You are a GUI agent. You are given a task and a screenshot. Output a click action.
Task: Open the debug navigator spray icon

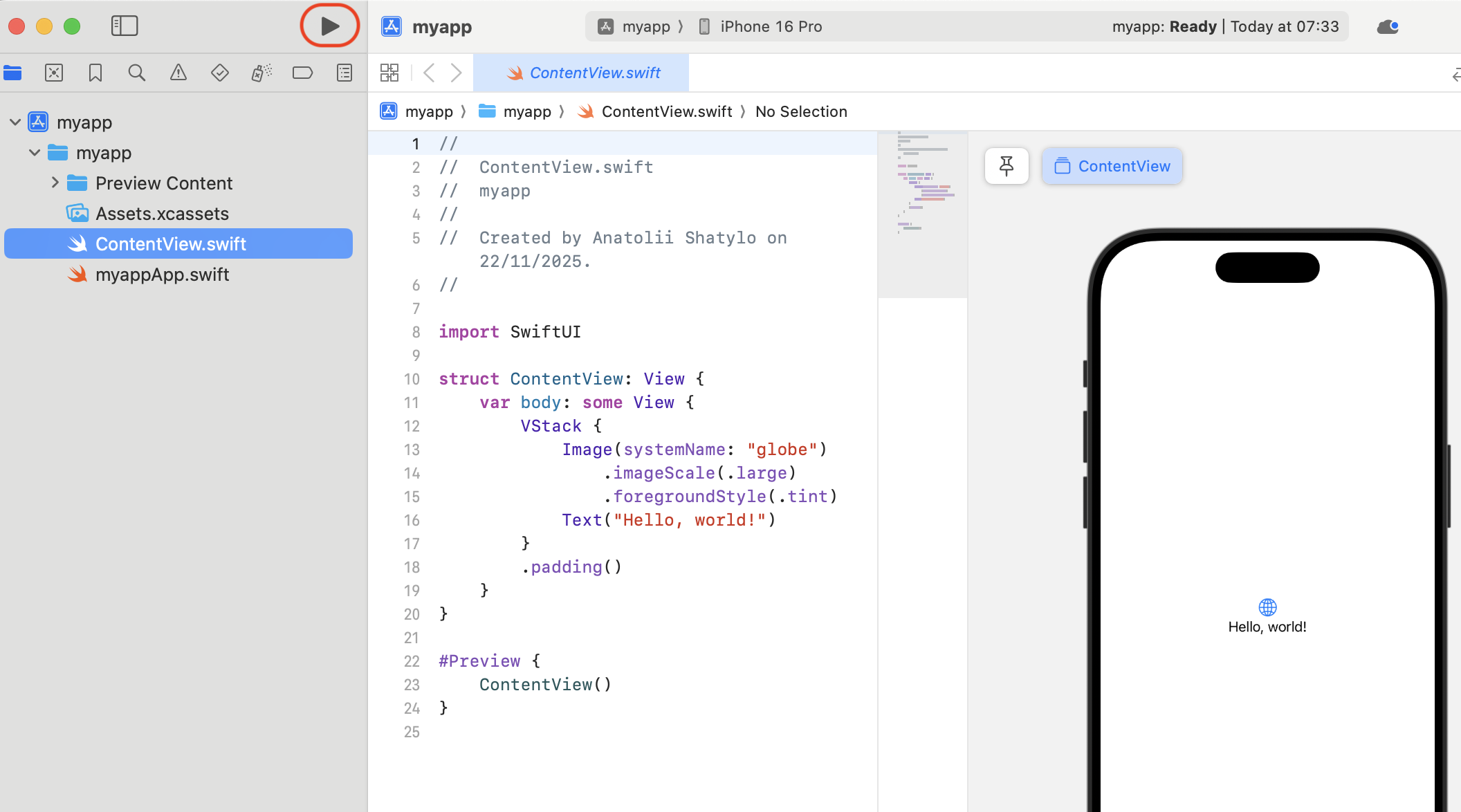pyautogui.click(x=261, y=73)
